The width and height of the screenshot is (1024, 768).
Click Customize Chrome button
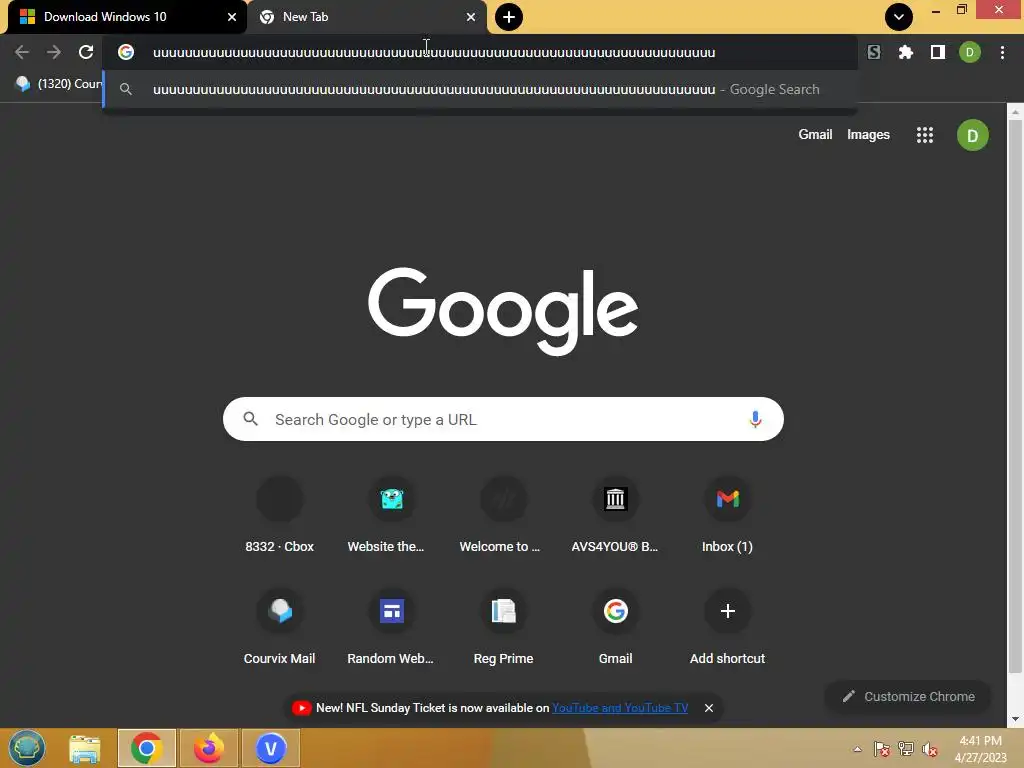908,696
